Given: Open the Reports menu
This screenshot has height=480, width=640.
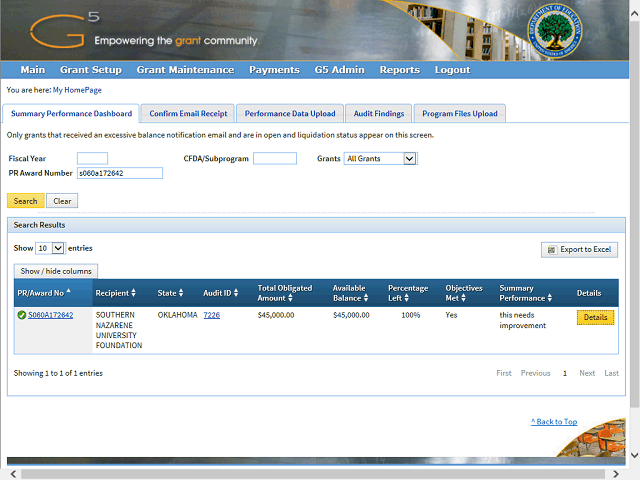Looking at the screenshot, I should click(400, 70).
